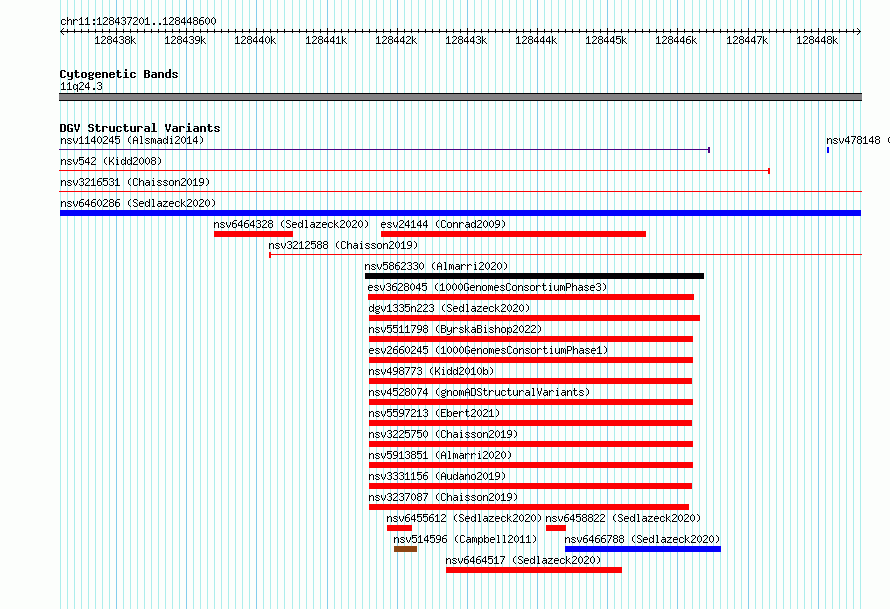Click the Cytogenetic Bands track title

point(119,74)
